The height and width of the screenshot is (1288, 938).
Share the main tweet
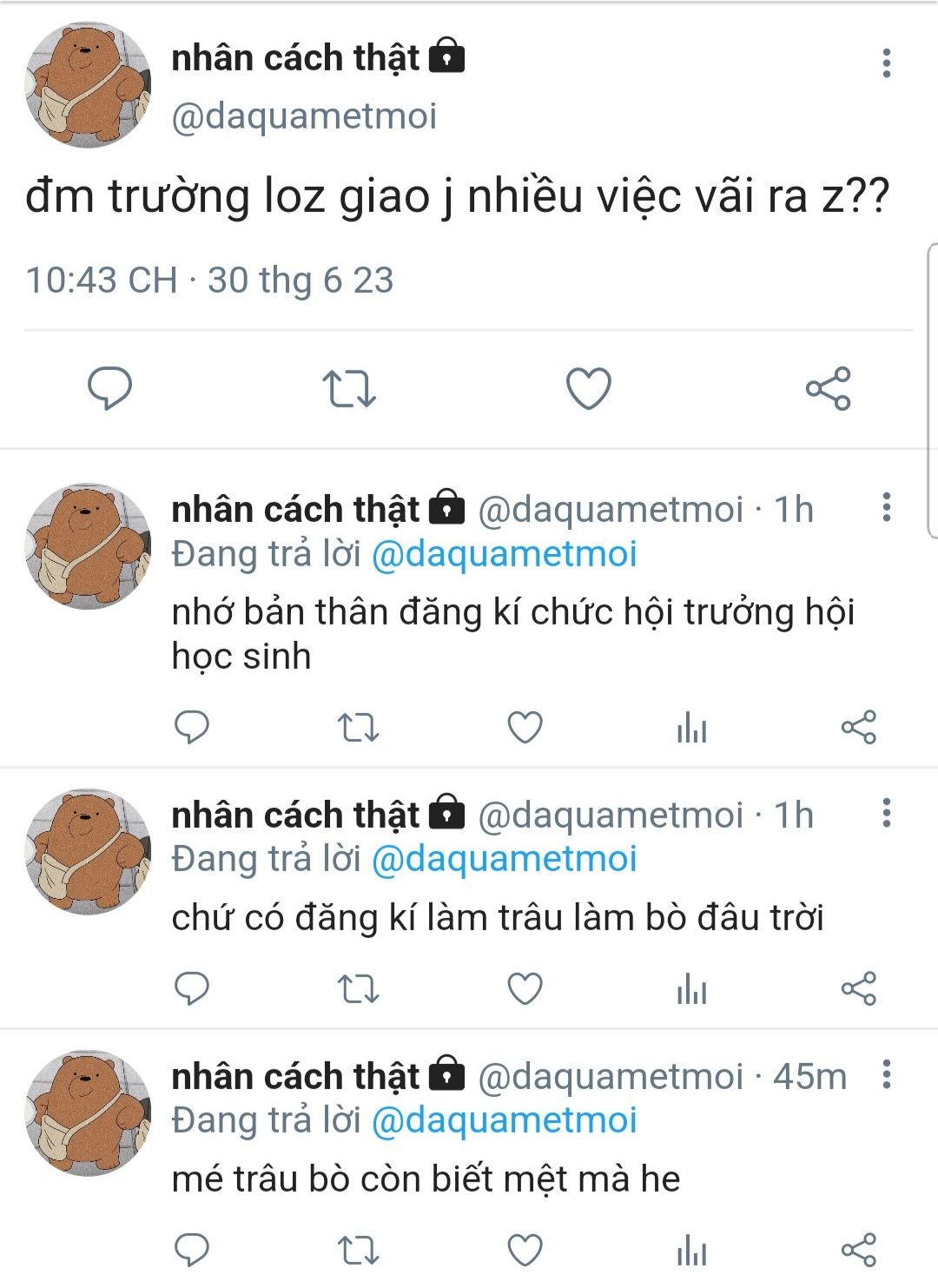[x=829, y=388]
